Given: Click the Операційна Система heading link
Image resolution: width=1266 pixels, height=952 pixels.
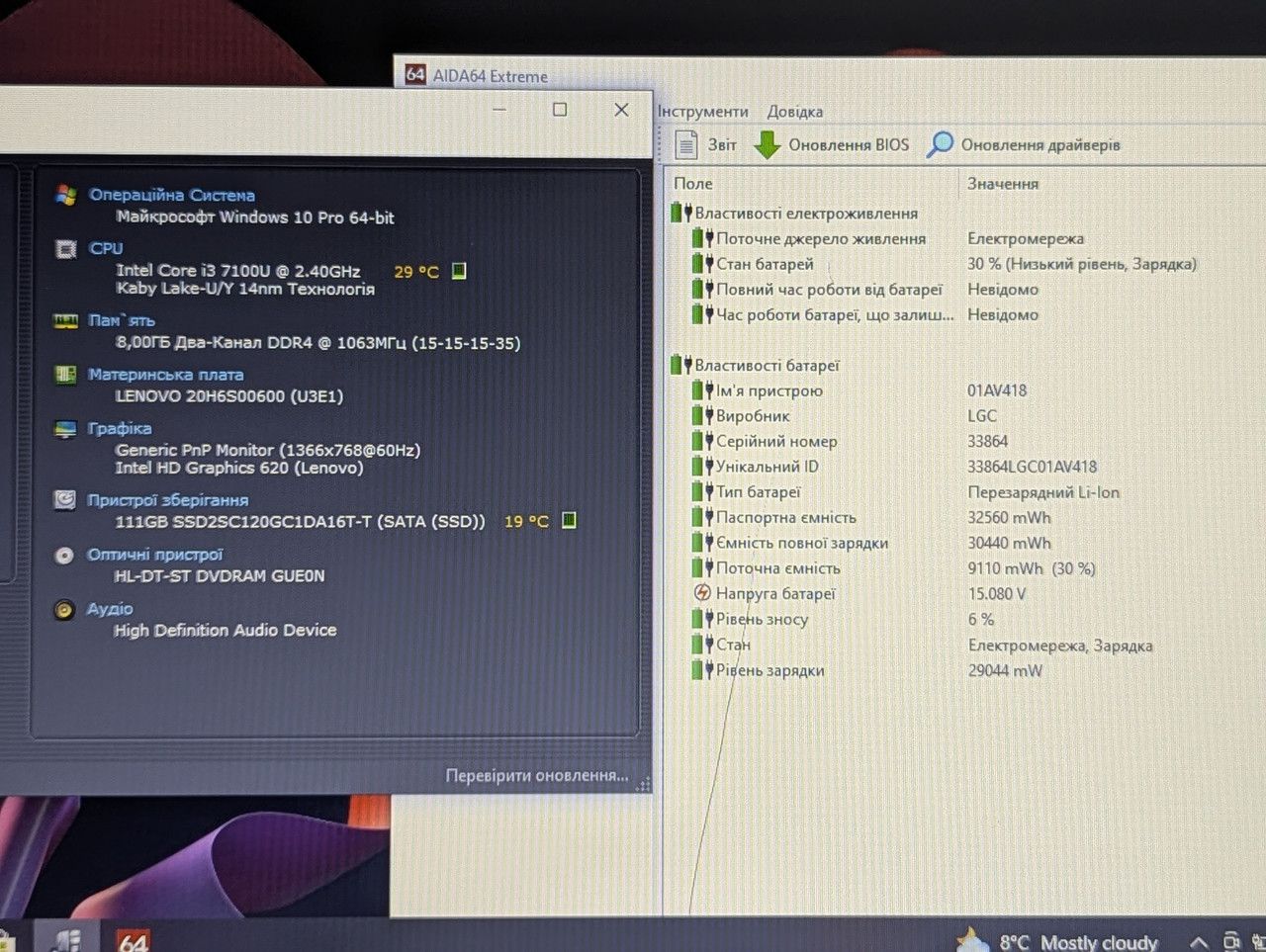Looking at the screenshot, I should click(172, 195).
